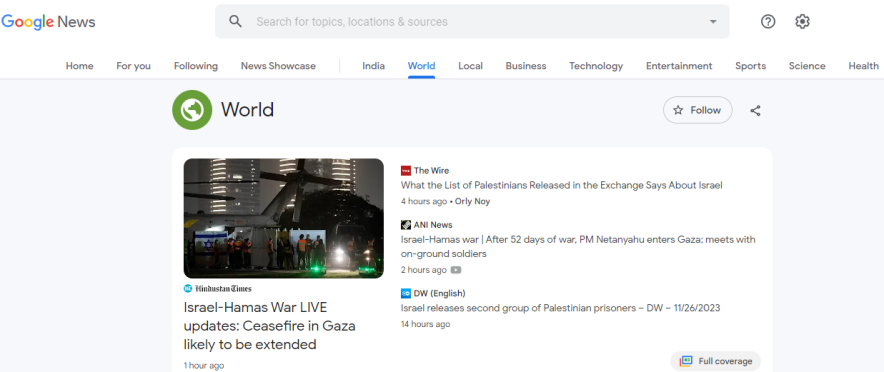The width and height of the screenshot is (884, 372).
Task: Click DW (English) source name
Action: coord(440,293)
